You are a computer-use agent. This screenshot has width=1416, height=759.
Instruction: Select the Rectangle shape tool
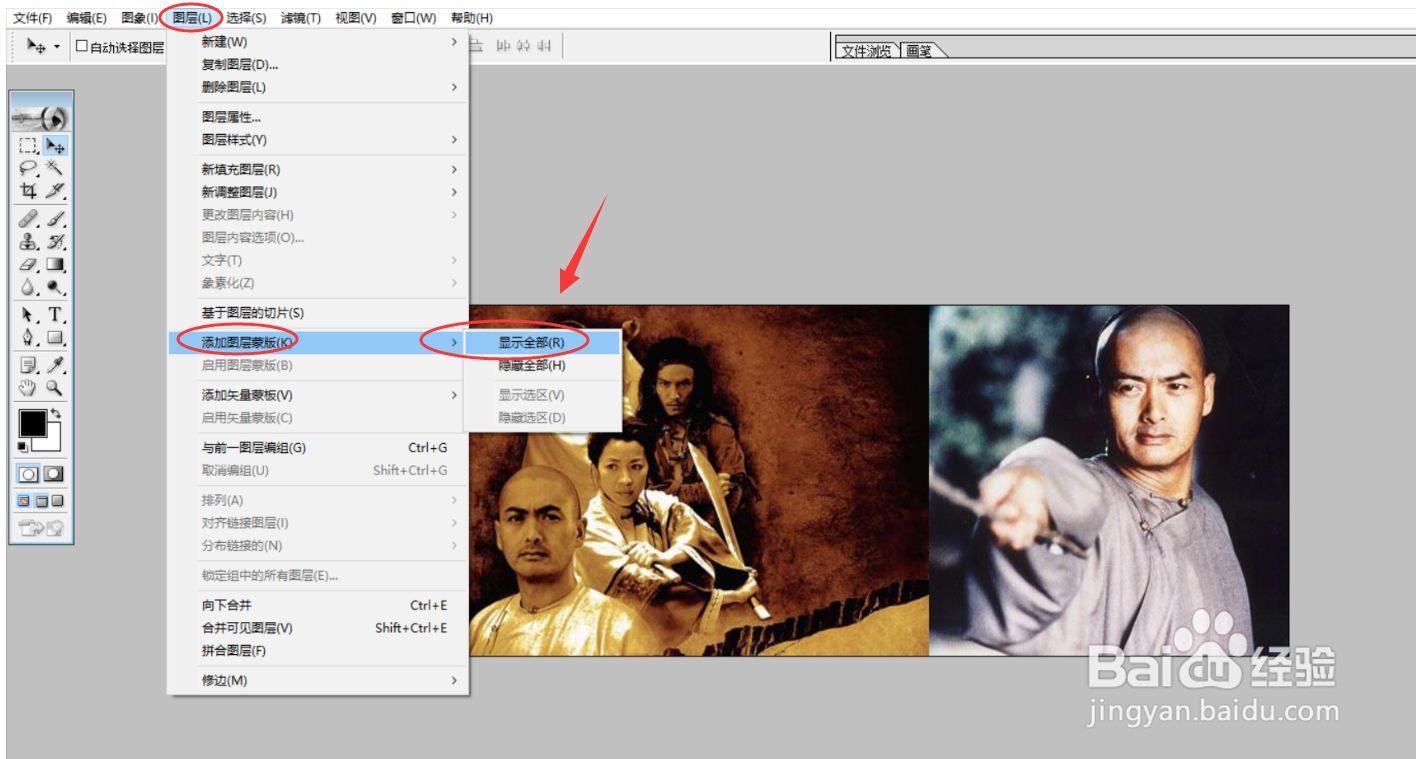[x=55, y=338]
